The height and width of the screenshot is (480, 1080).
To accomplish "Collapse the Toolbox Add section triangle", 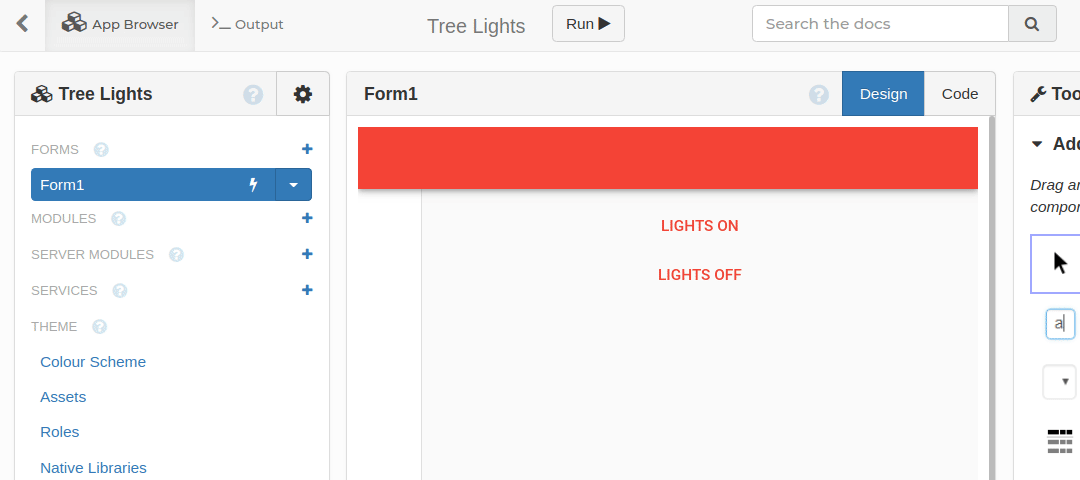I will 1037,144.
